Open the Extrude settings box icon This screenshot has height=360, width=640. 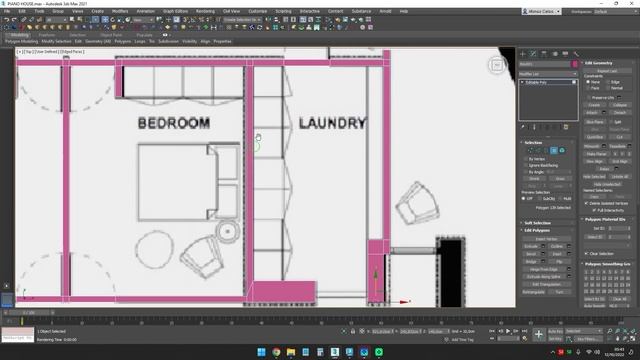coord(543,246)
